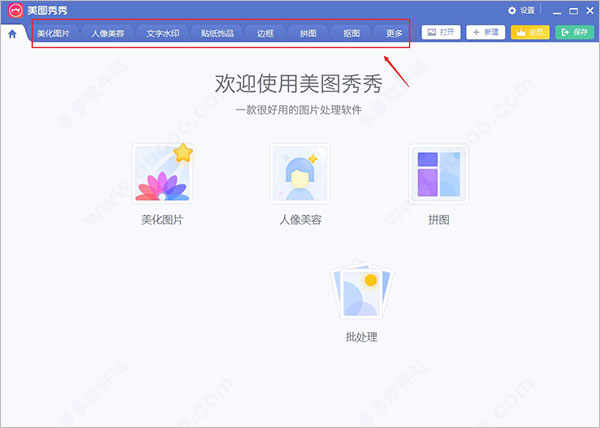Open the 批处理 batch processing icon
This screenshot has width=600, height=428.
[x=361, y=297]
